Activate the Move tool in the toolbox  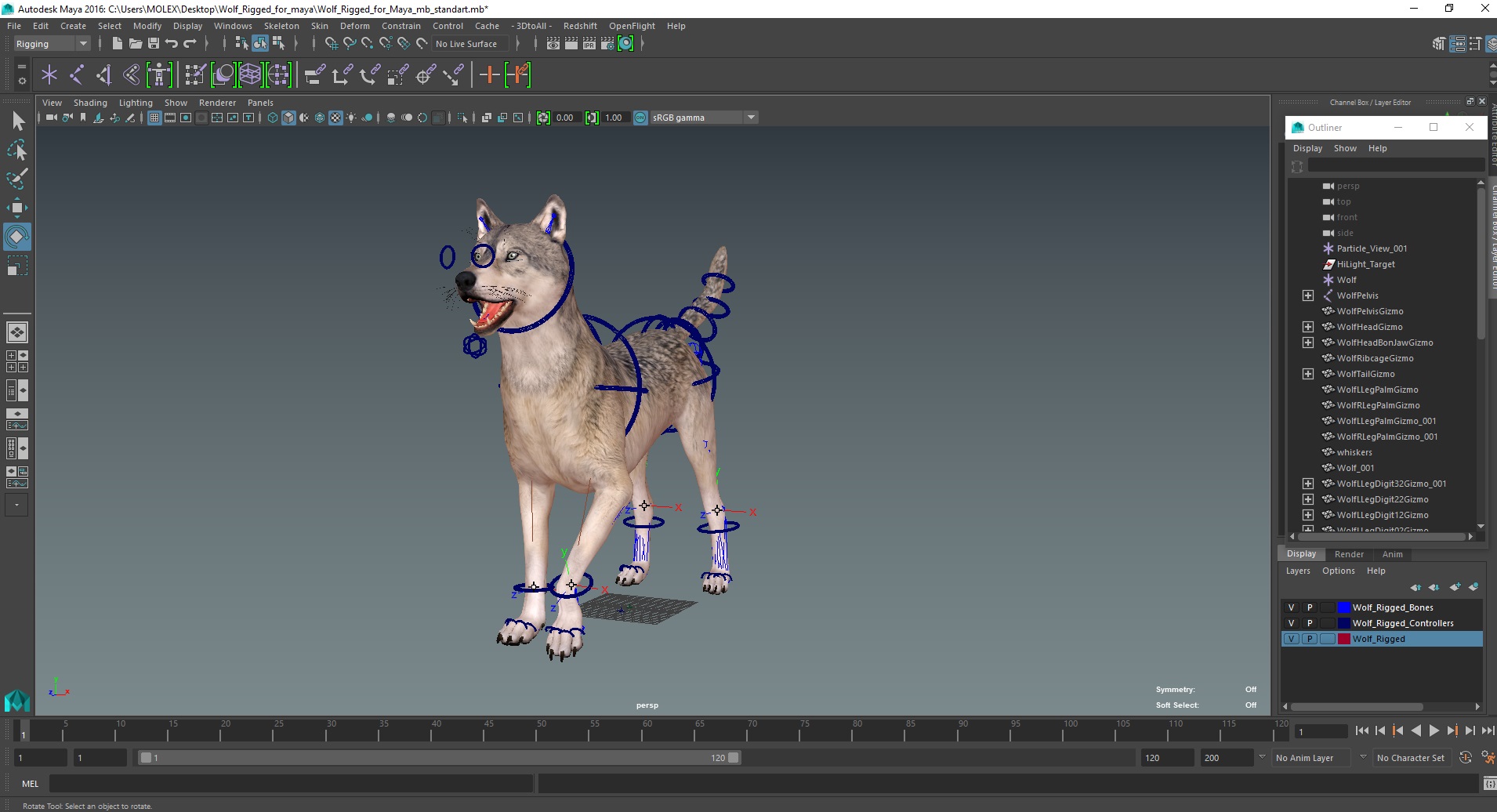pyautogui.click(x=17, y=208)
